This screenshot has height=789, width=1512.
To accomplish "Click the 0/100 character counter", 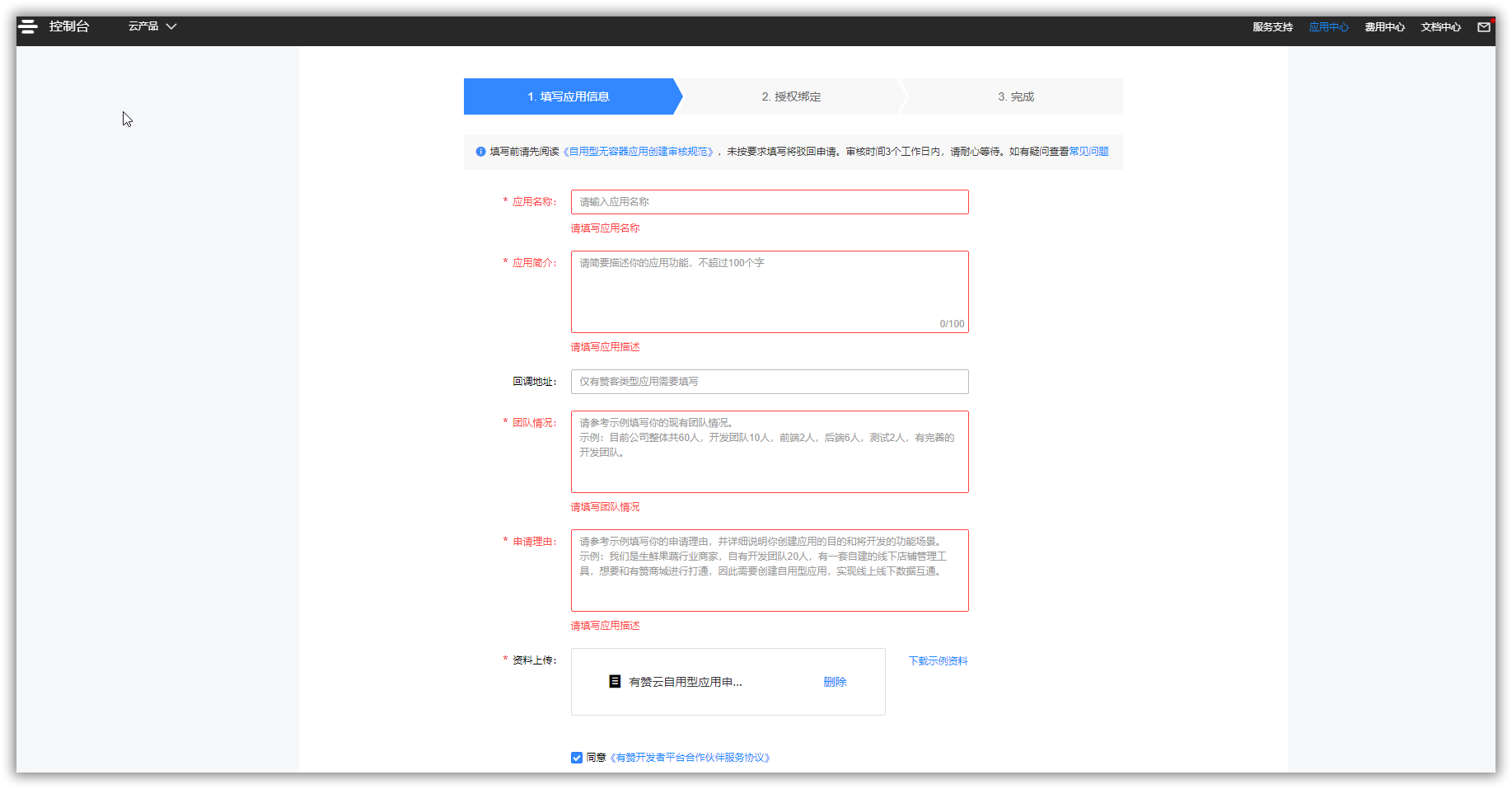I will coord(952,324).
